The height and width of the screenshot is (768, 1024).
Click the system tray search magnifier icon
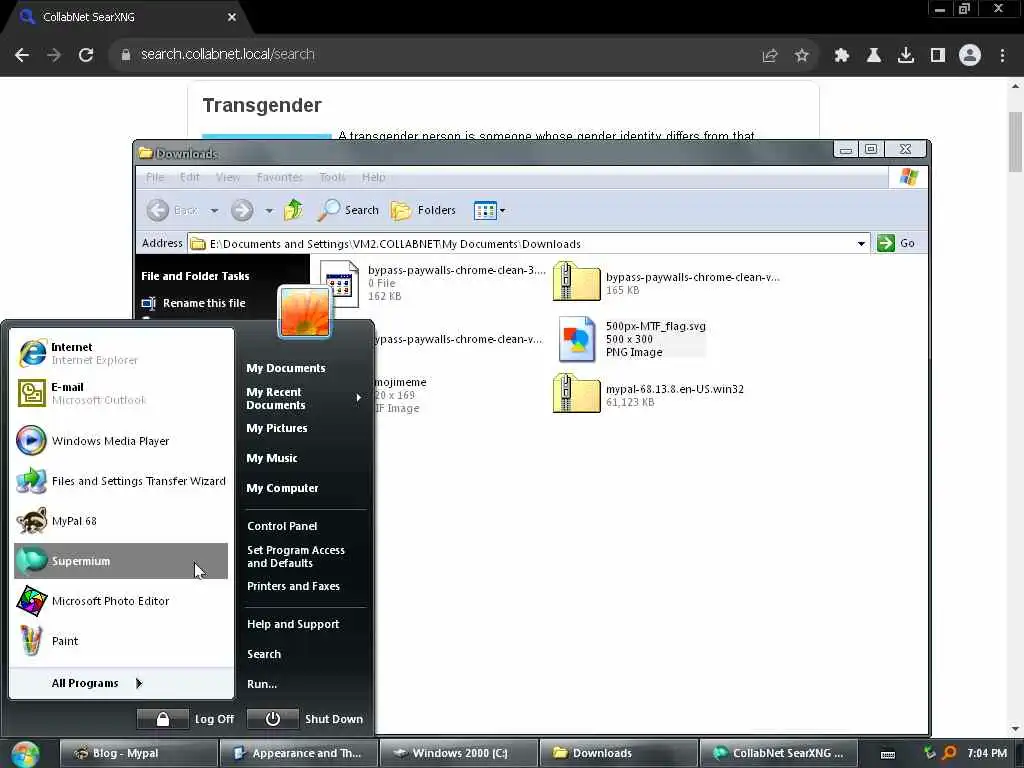tap(949, 753)
